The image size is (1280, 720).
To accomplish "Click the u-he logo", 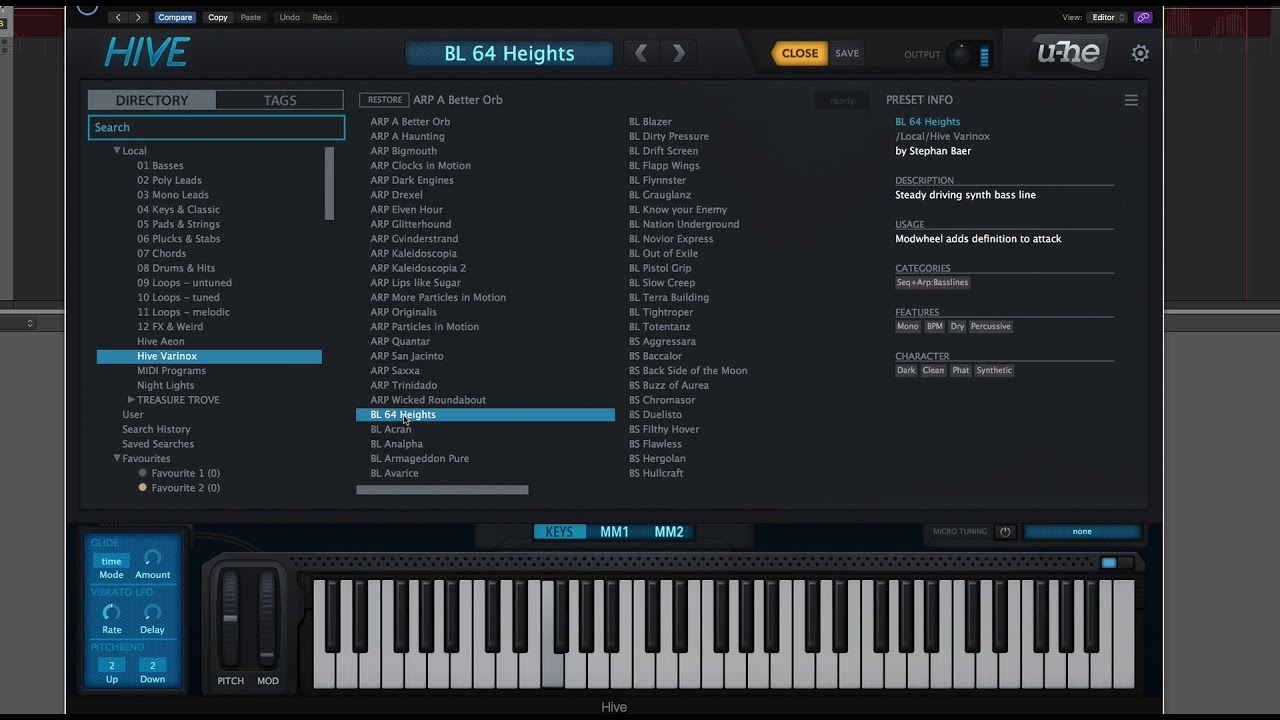I will click(x=1068, y=52).
